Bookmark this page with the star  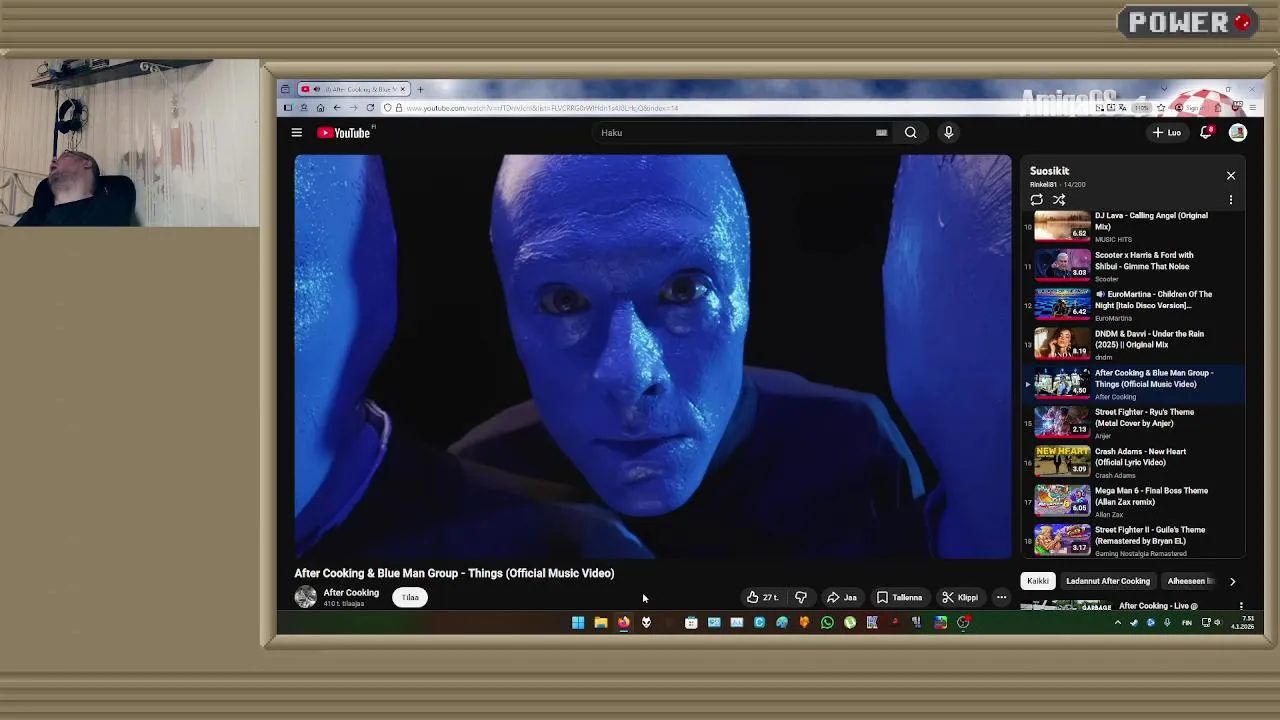pyautogui.click(x=1161, y=108)
